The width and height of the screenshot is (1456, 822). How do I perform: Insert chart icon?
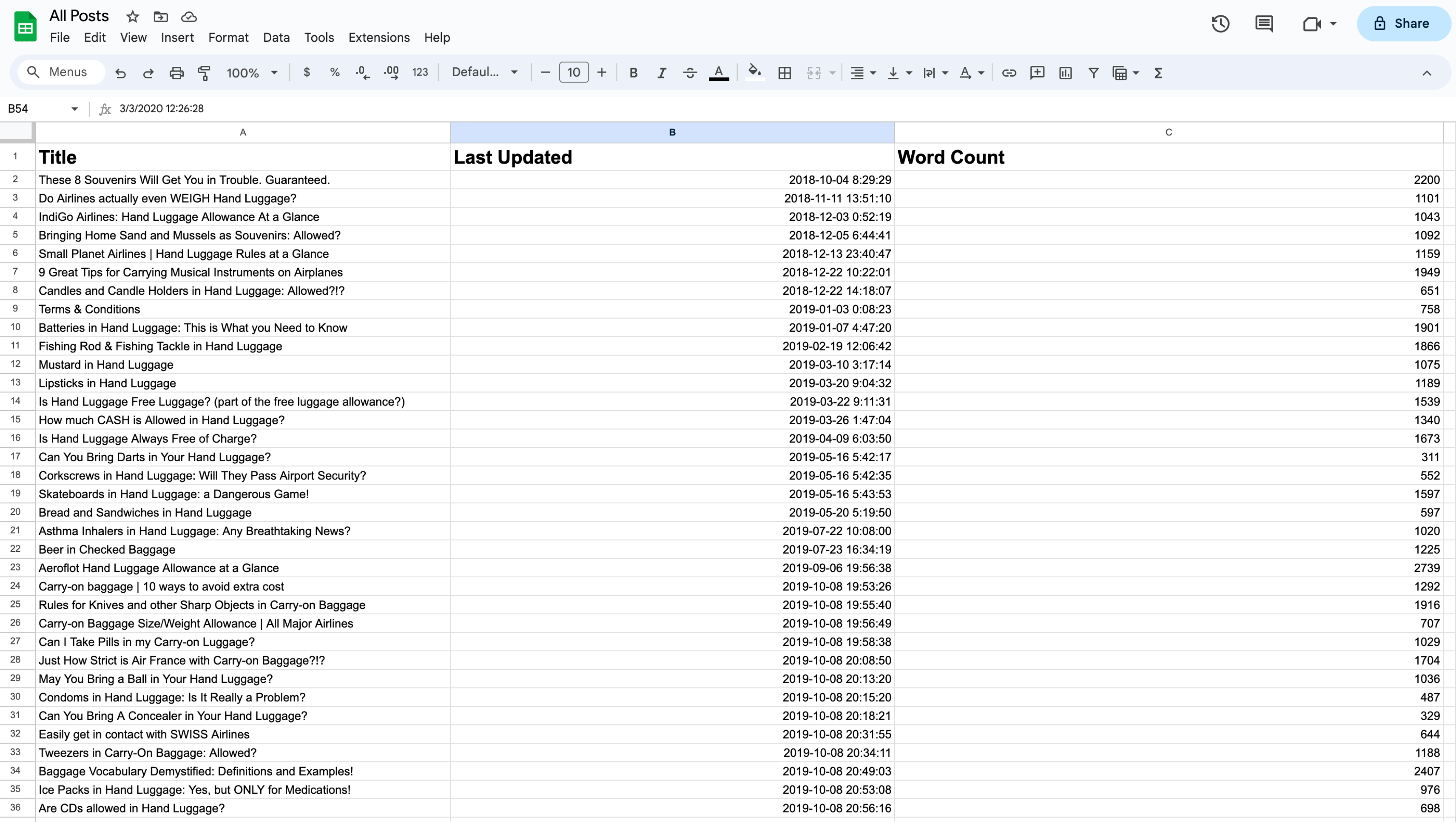(x=1066, y=72)
